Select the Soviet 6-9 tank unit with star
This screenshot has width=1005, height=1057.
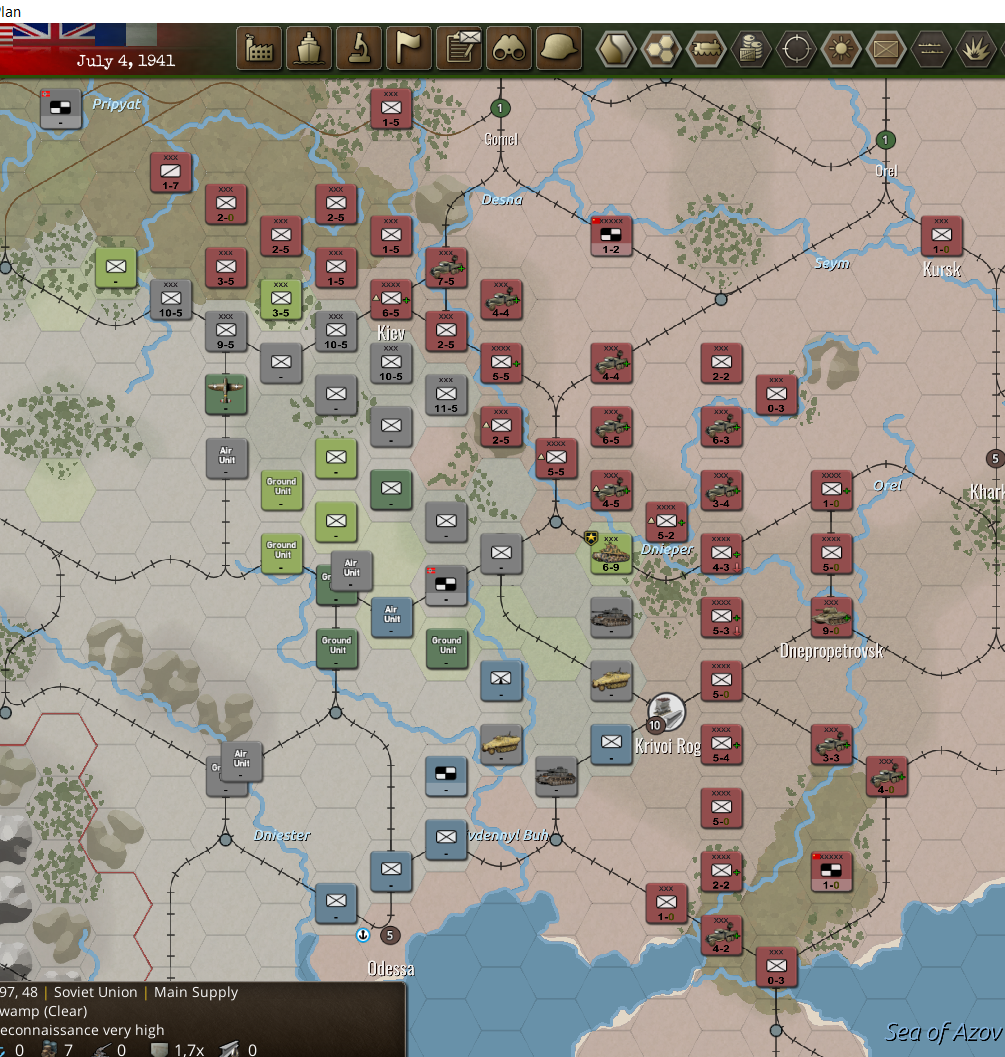click(611, 553)
